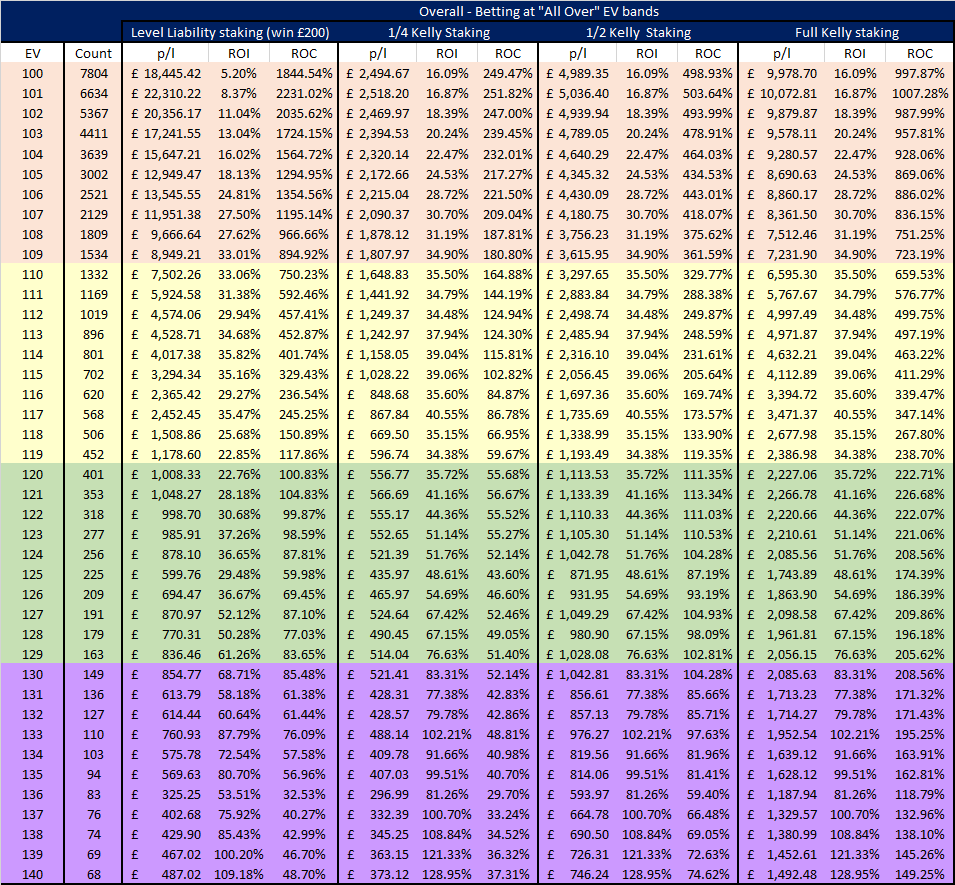Select the 'Full Kelly staking' header
This screenshot has height=885, width=955.
[x=847, y=33]
